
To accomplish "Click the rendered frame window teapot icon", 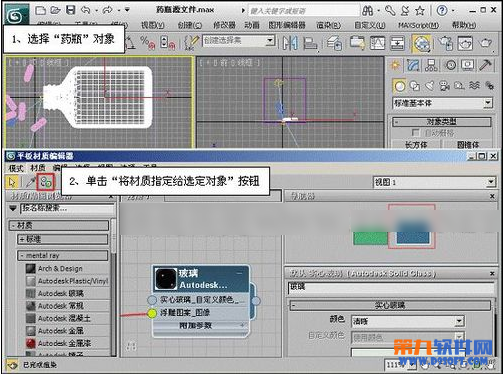I will coord(465,43).
